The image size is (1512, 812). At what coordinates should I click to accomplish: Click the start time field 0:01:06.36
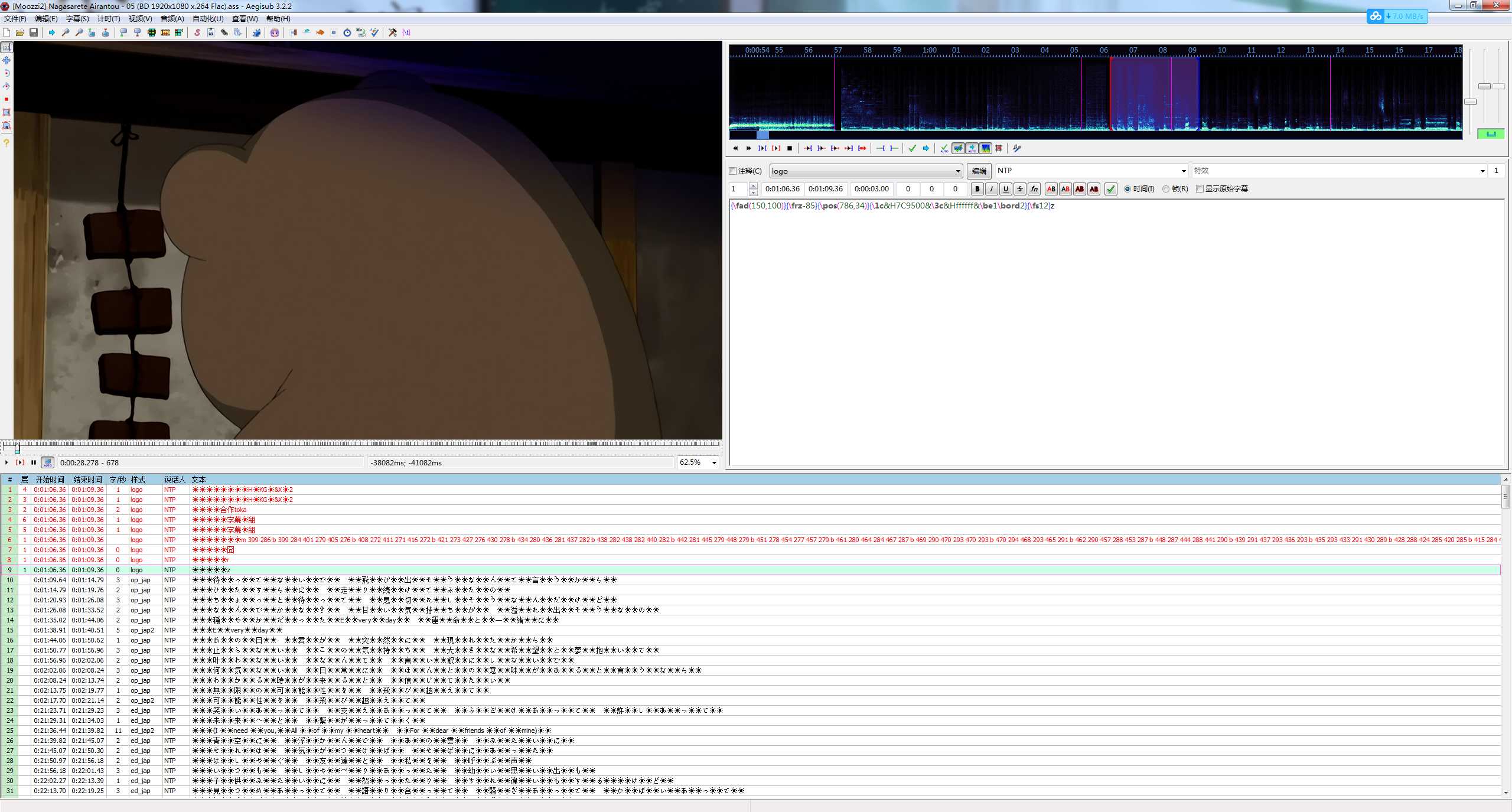(783, 189)
